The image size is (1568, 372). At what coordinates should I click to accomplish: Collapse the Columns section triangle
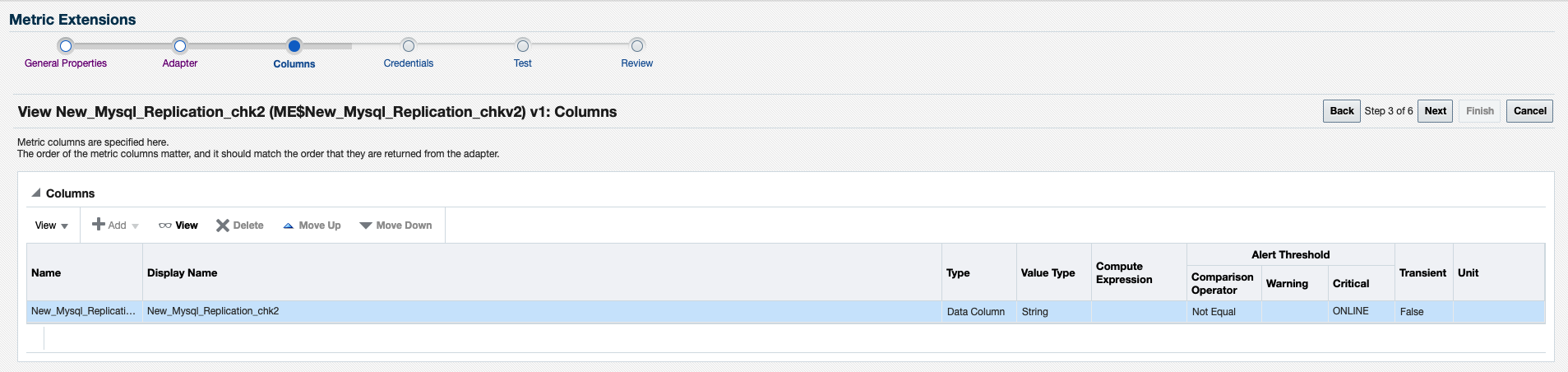pos(36,193)
